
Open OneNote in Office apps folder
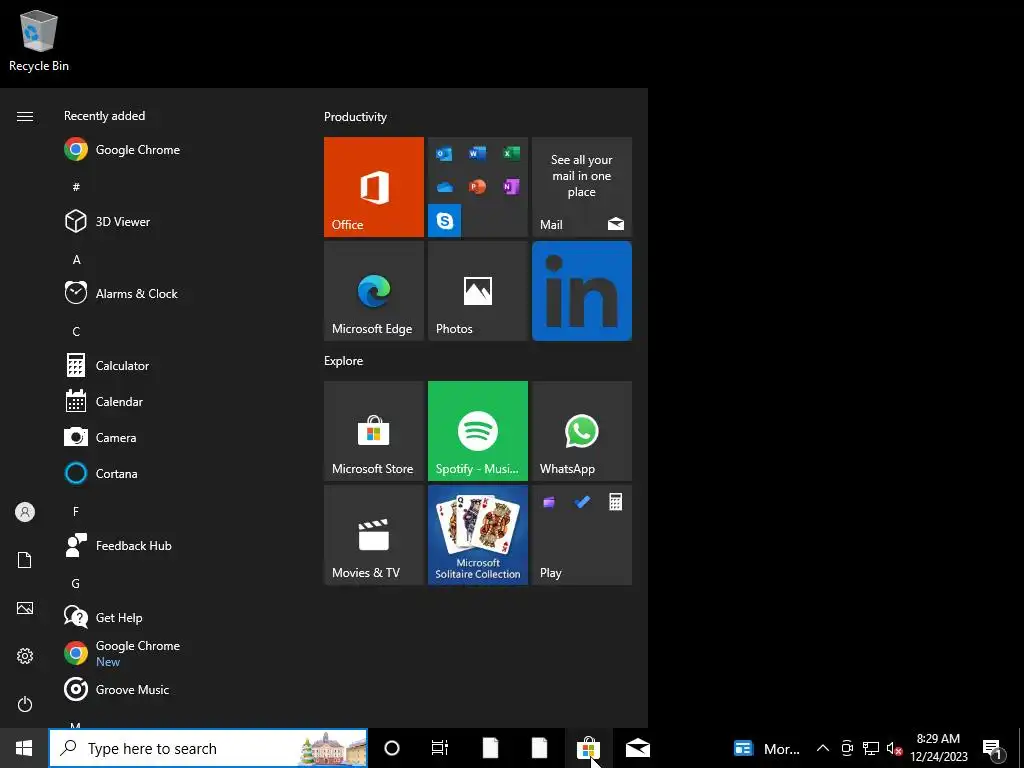(x=511, y=187)
